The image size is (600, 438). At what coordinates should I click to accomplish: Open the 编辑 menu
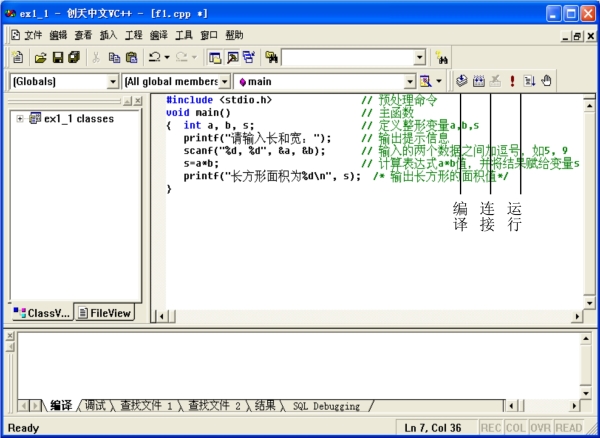(x=58, y=36)
